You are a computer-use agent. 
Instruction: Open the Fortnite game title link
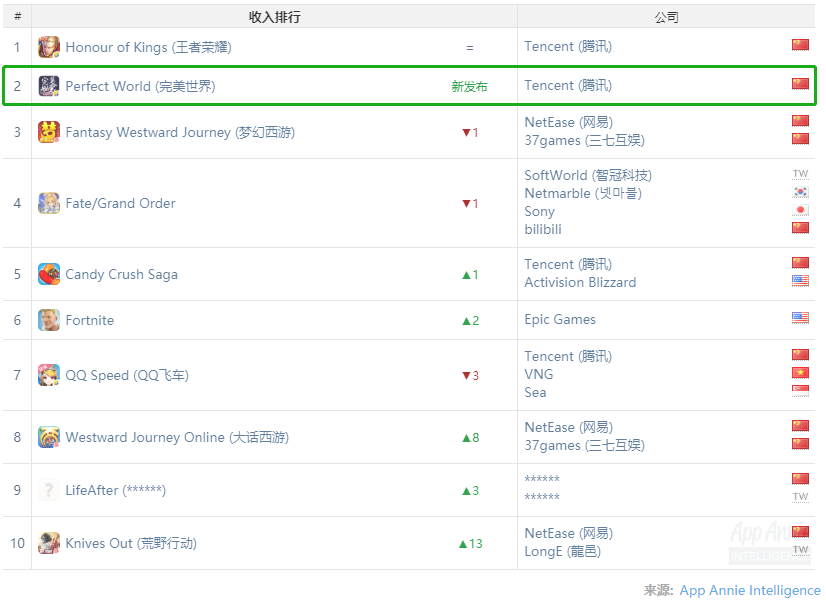(x=90, y=320)
